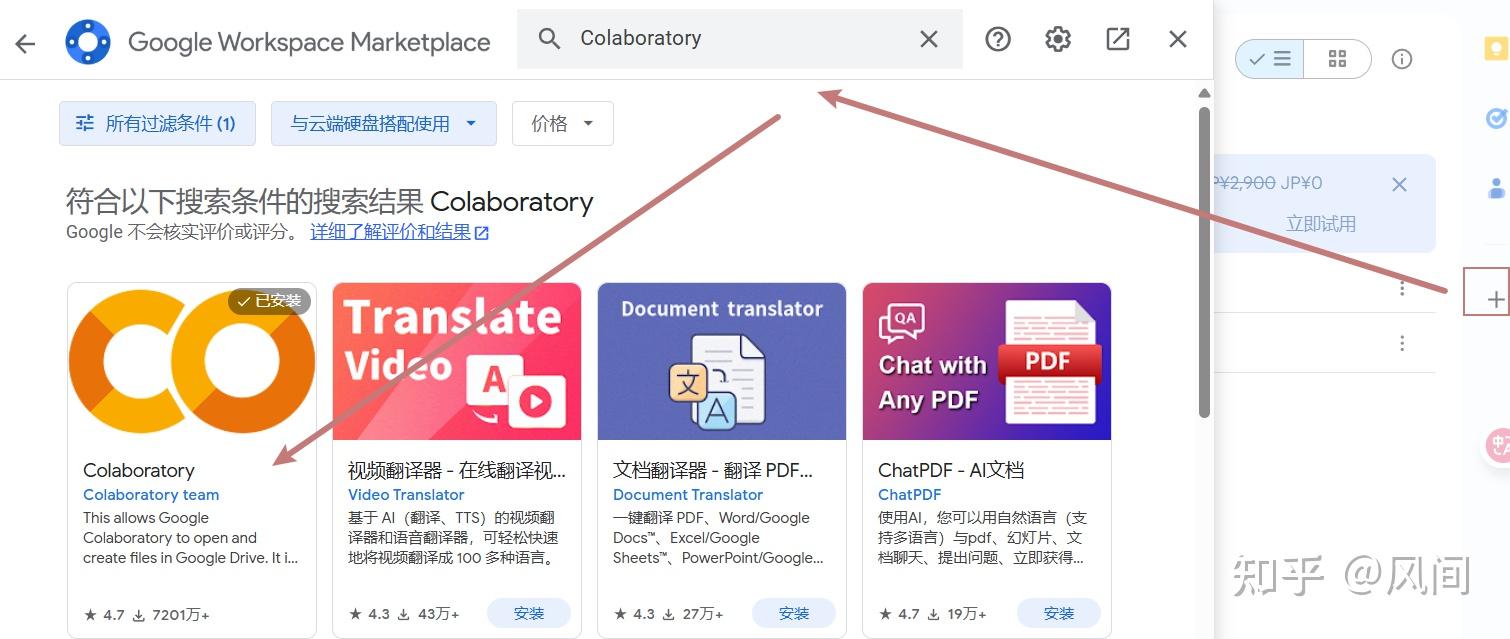Click the open-in-new-window icon
Screen dimensions: 1510x639
(x=1117, y=39)
